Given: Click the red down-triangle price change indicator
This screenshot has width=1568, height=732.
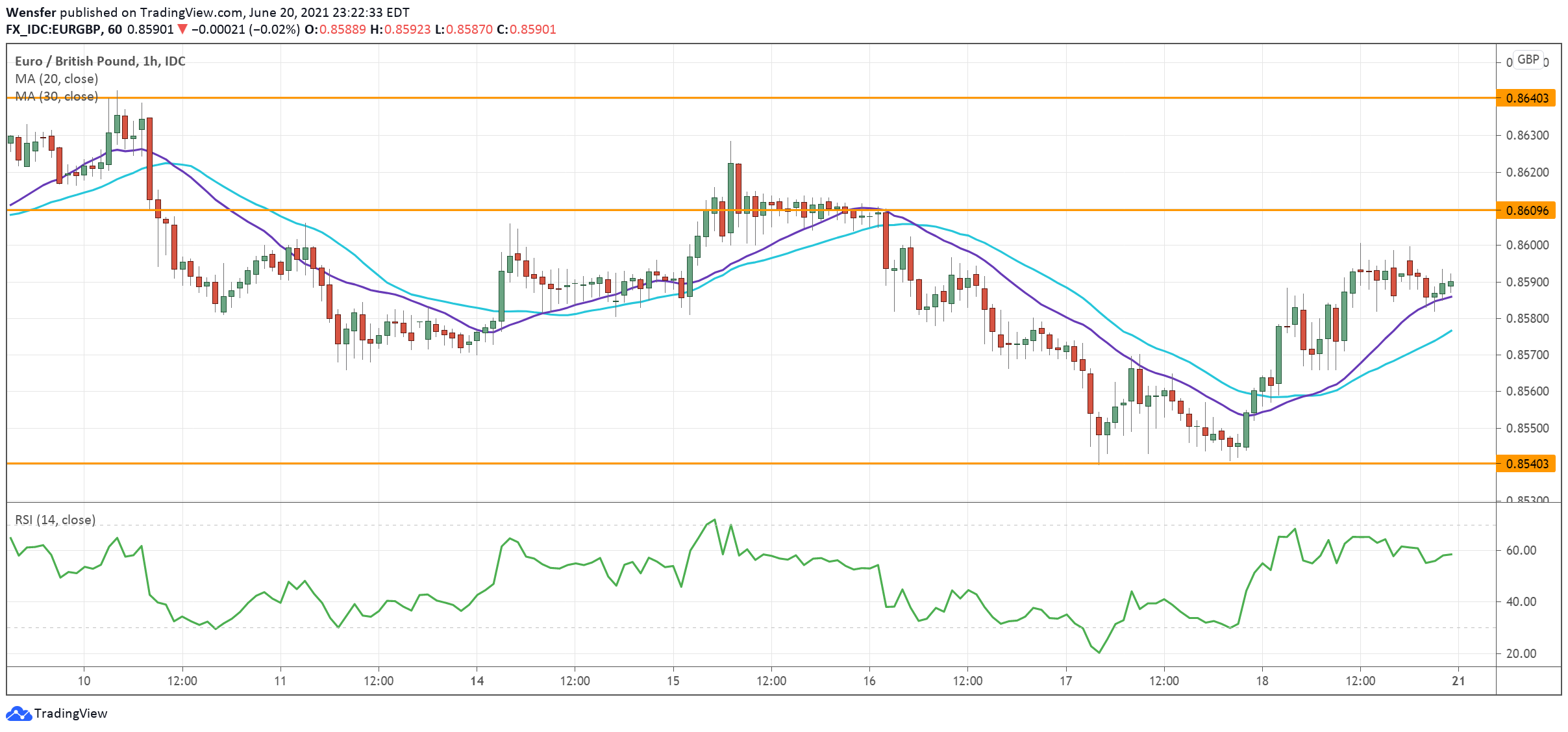Looking at the screenshot, I should (182, 29).
